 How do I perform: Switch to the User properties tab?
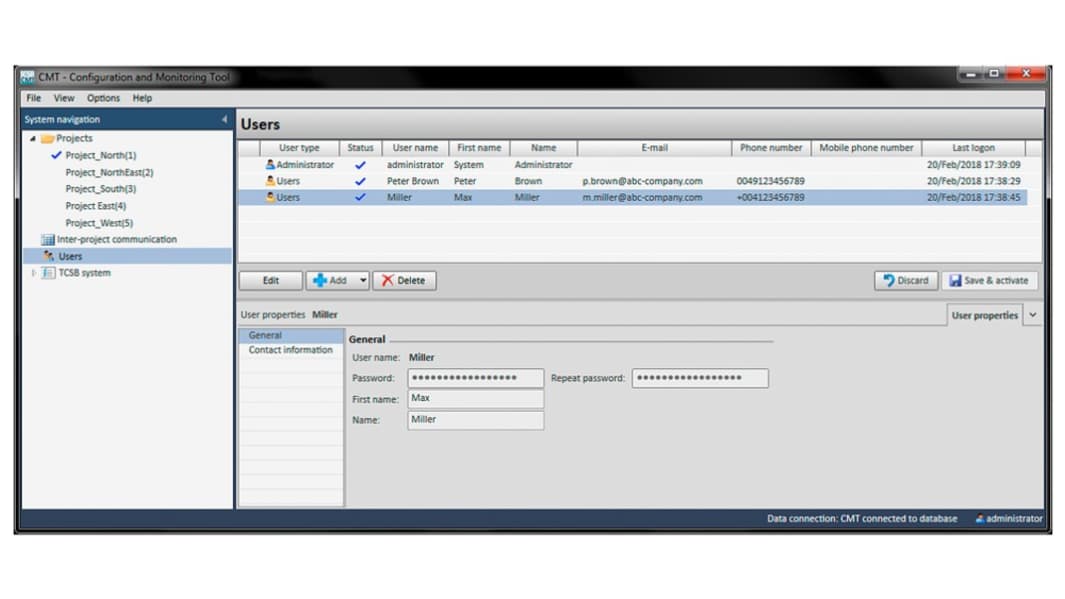pyautogui.click(x=984, y=315)
